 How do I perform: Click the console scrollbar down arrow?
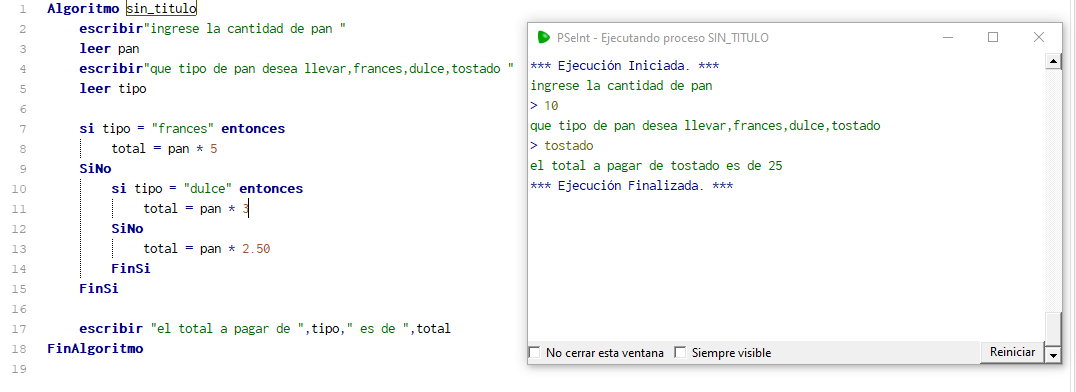pyautogui.click(x=1053, y=355)
